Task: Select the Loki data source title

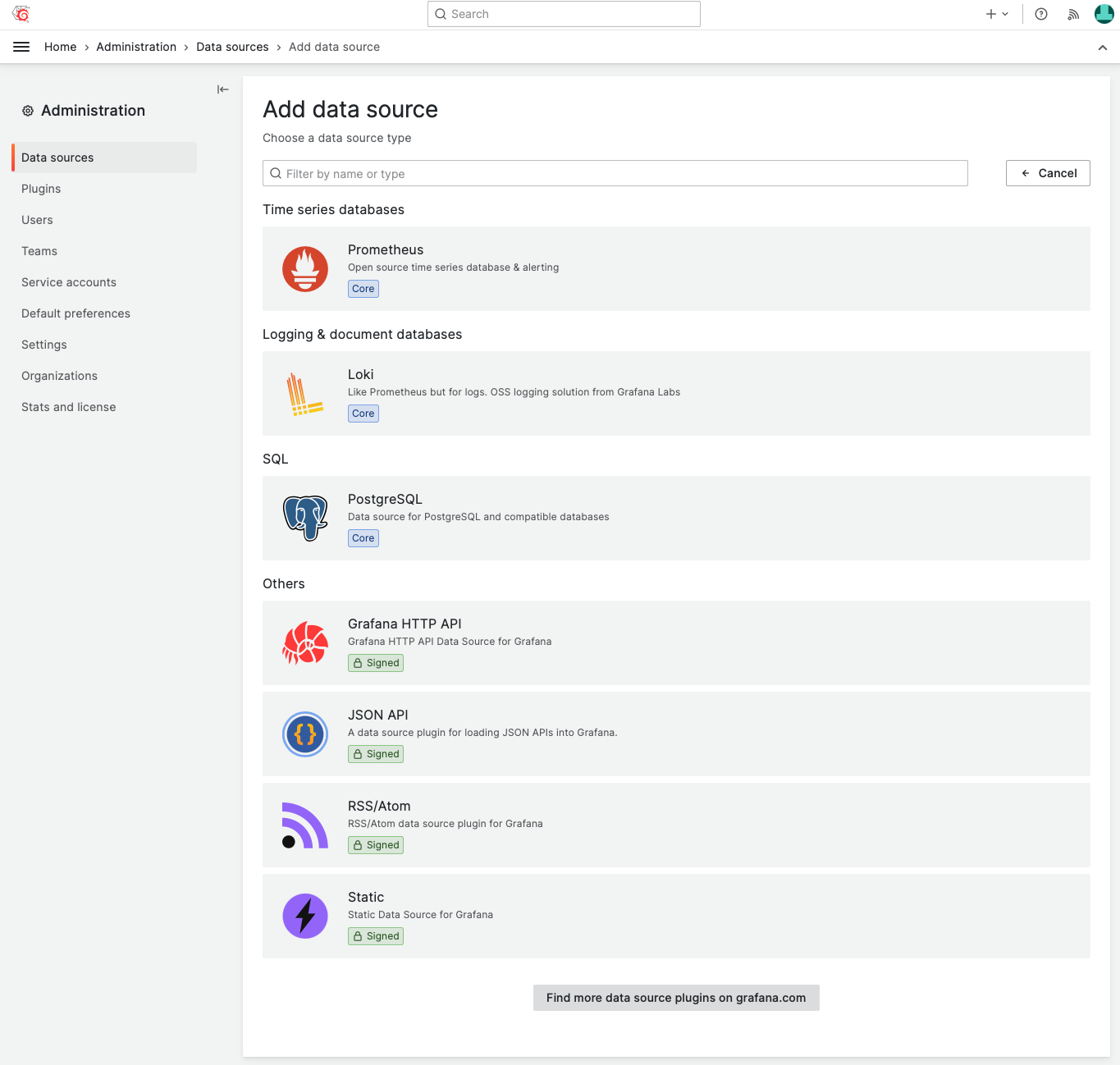Action: pyautogui.click(x=360, y=374)
